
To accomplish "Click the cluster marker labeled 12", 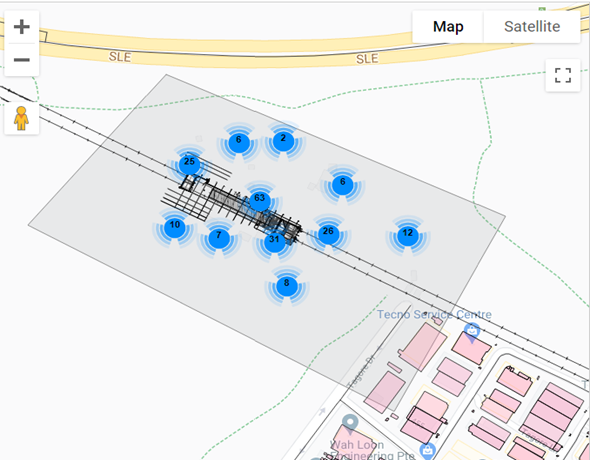I will [408, 235].
